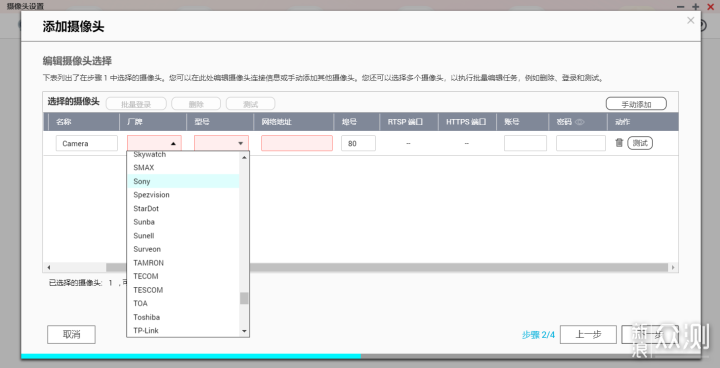This screenshot has height=368, width=720.
Task: Click the HTTPS 端口 column header
Action: (x=467, y=122)
